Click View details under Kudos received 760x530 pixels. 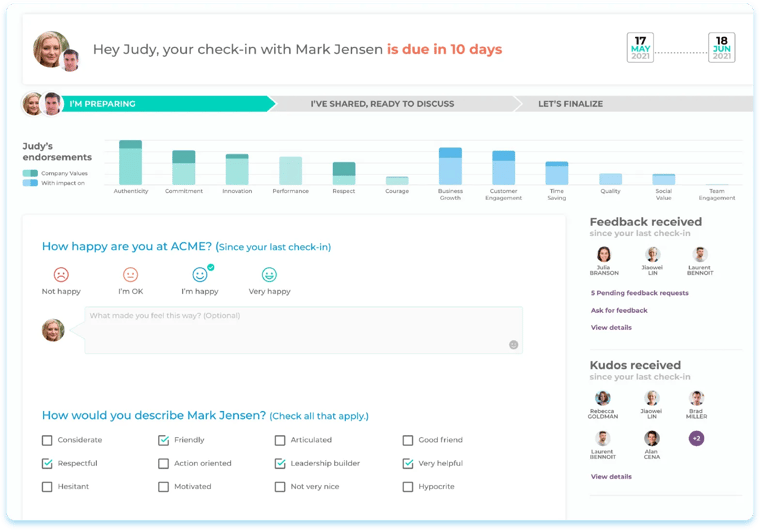611,477
